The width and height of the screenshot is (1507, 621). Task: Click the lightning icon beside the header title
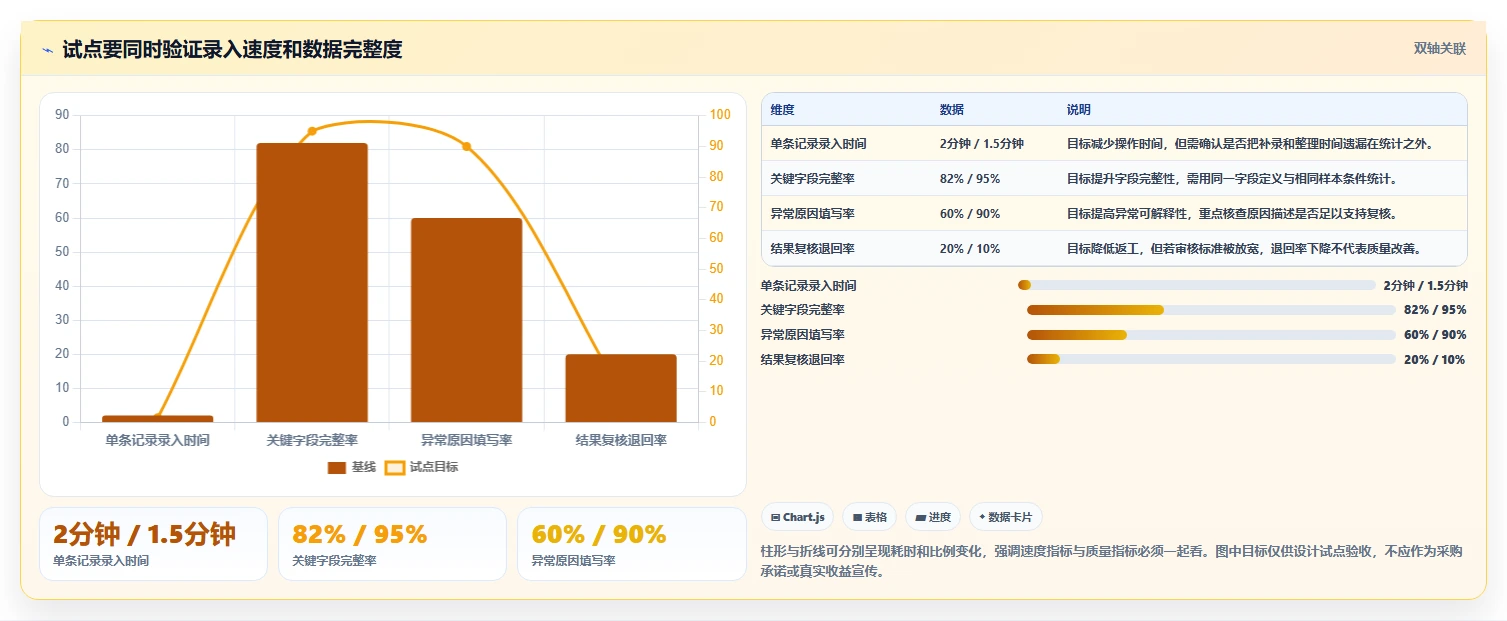click(x=48, y=50)
